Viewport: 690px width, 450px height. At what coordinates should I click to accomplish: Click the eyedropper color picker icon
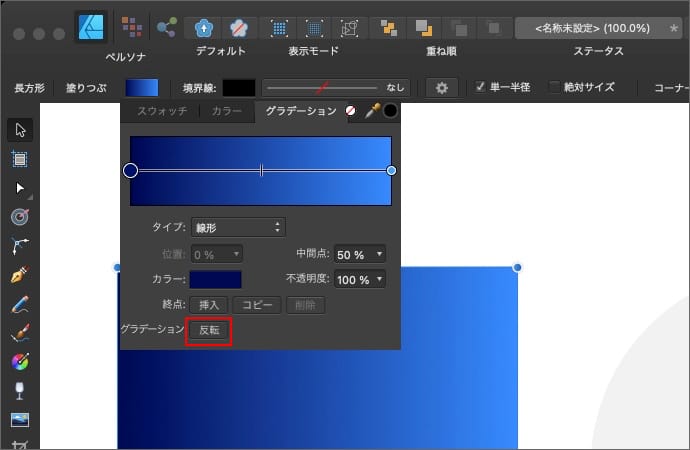[x=372, y=112]
